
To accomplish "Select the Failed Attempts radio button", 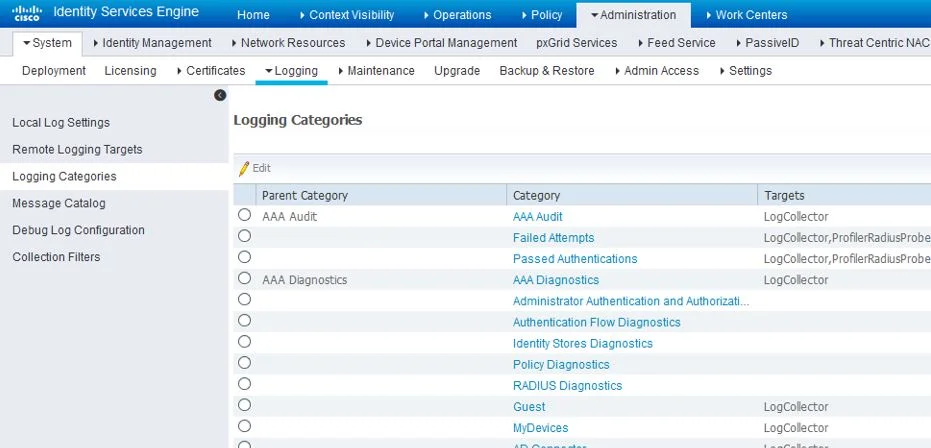I will [245, 236].
